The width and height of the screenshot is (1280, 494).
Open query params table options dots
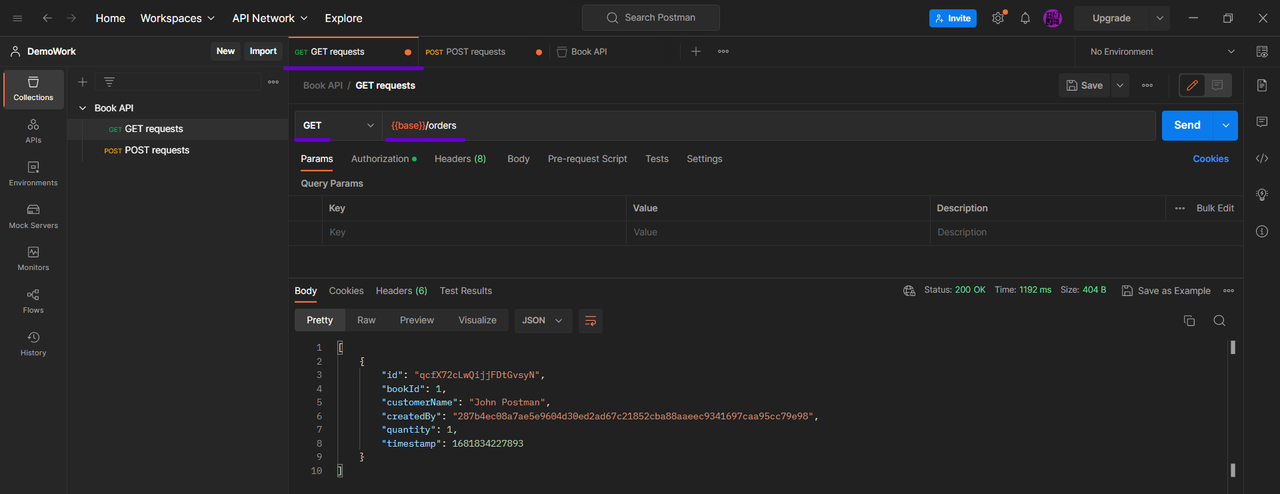point(1180,208)
